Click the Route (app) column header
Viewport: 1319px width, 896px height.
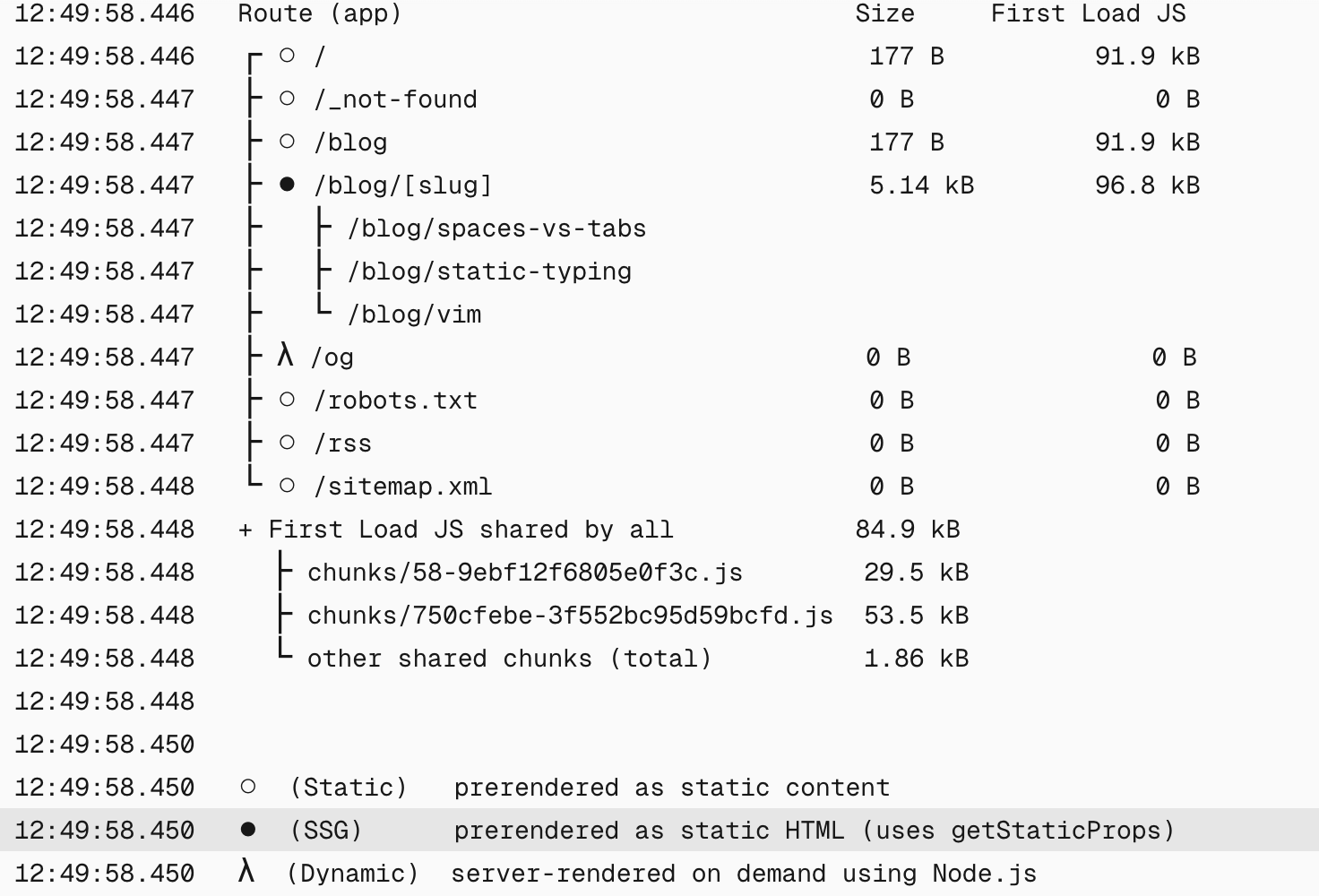point(320,13)
